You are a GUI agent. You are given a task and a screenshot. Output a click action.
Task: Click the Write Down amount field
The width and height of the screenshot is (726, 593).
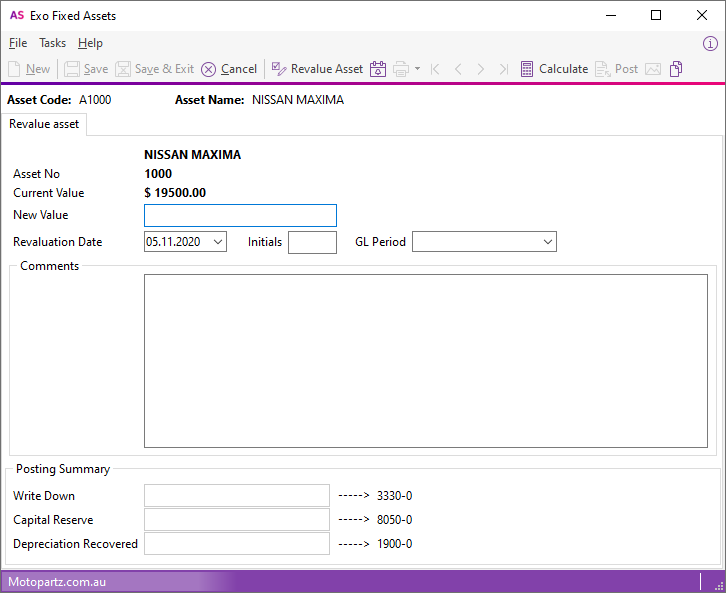click(x=236, y=496)
